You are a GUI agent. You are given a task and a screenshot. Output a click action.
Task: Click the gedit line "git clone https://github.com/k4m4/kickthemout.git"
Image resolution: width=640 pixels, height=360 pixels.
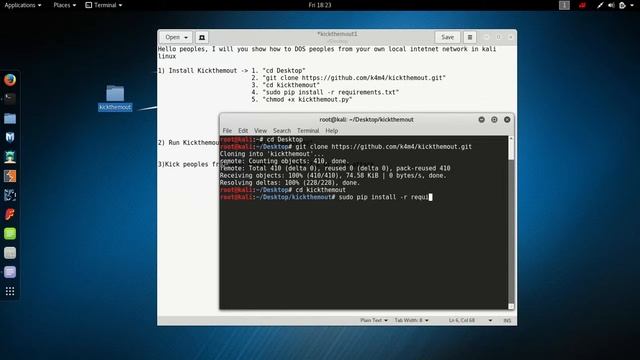click(354, 78)
